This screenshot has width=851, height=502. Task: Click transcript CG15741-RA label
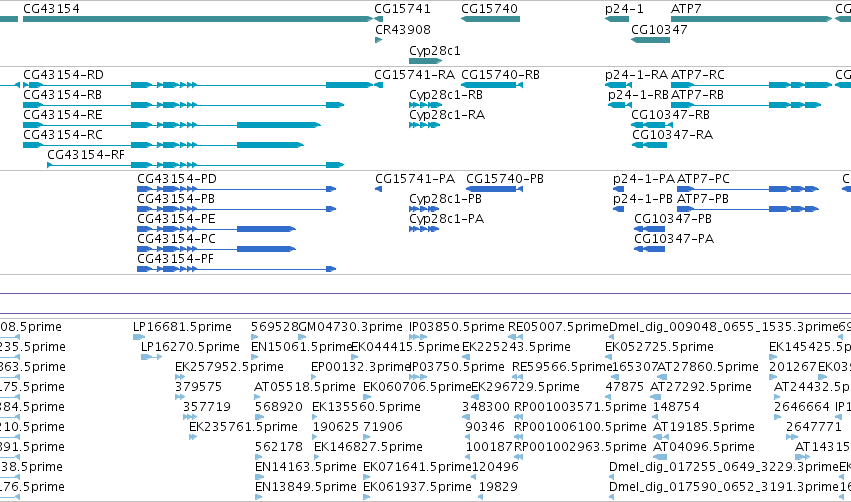pos(415,75)
